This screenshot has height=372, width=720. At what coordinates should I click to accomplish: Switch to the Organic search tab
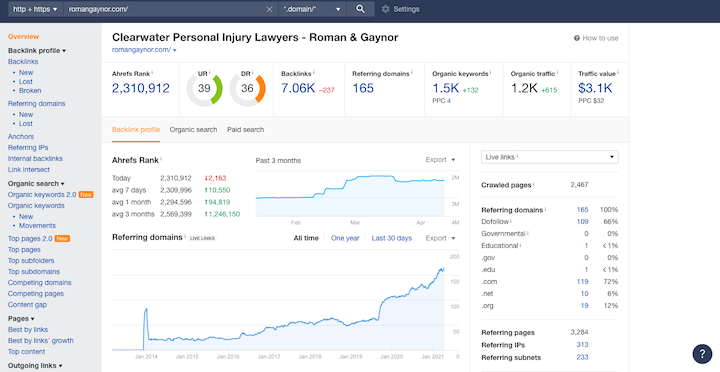pos(193,130)
